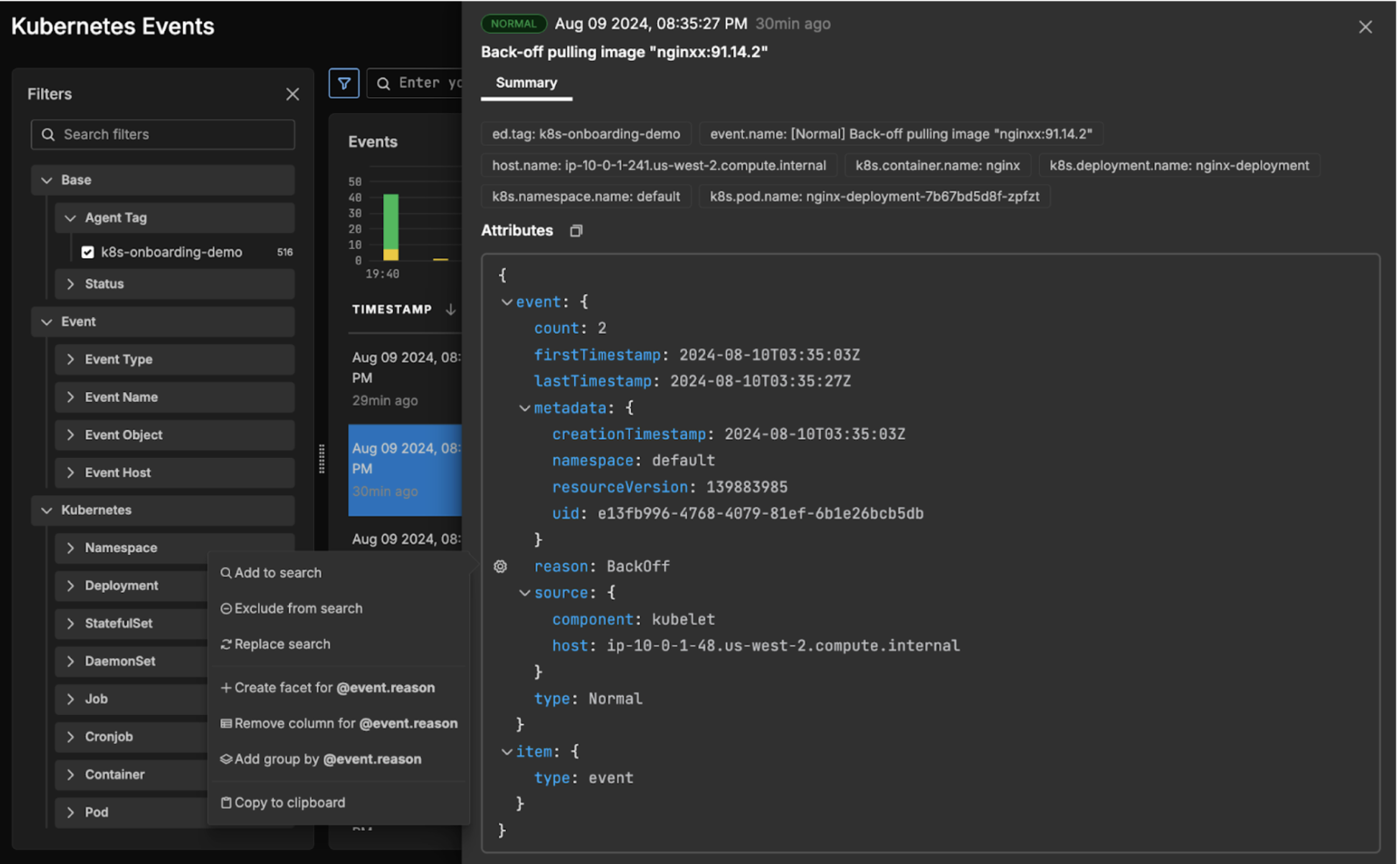Click k8s.pod.name tag chip
The width and height of the screenshot is (1400, 864).
click(x=874, y=196)
